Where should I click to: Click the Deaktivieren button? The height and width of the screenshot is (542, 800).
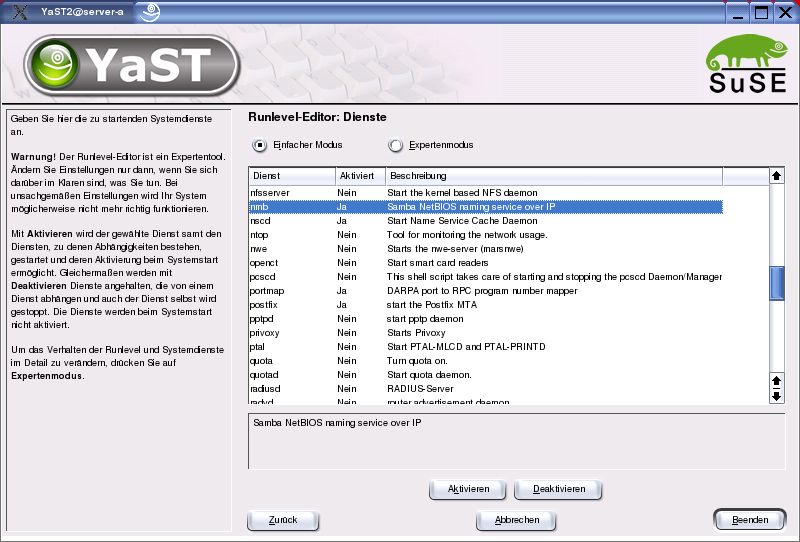[x=559, y=489]
